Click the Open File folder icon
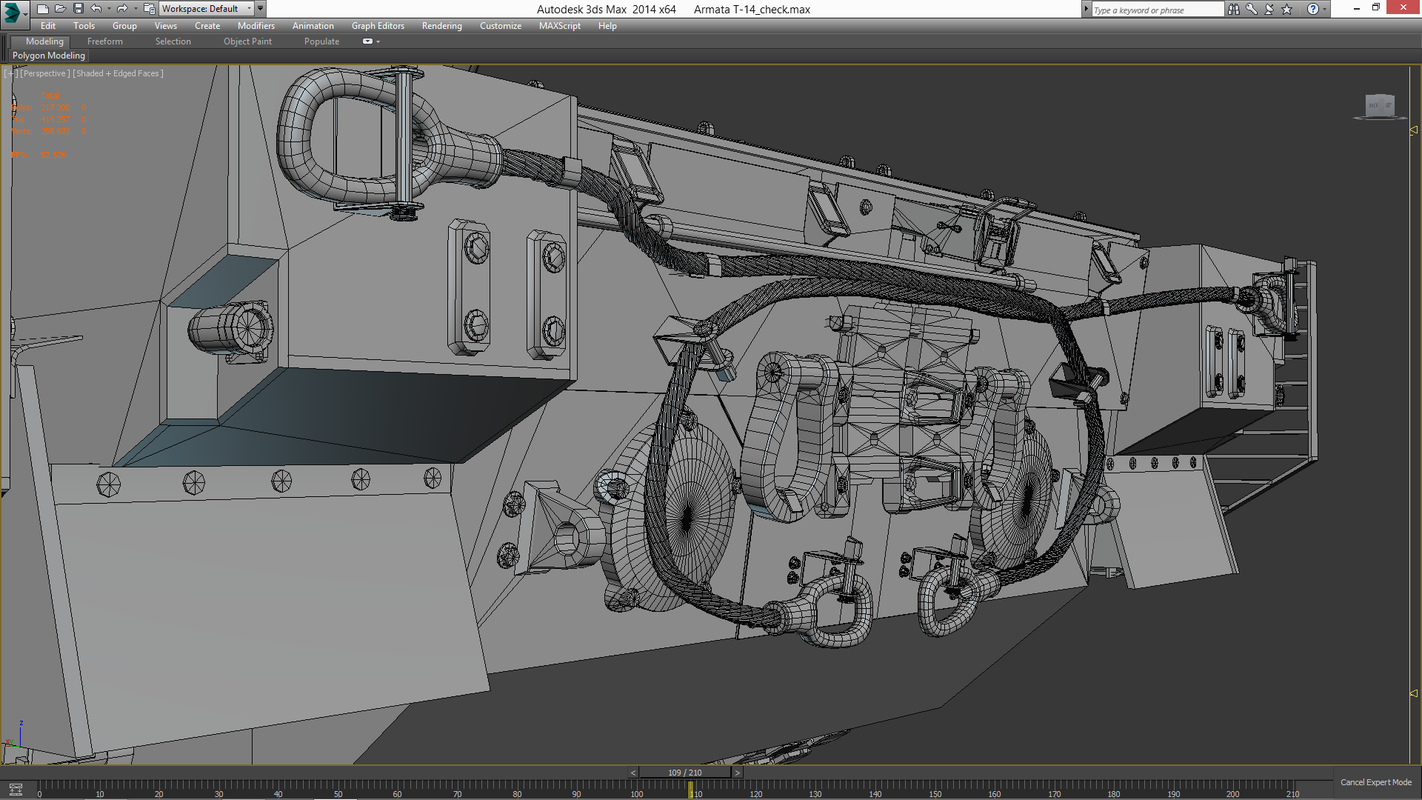The width and height of the screenshot is (1422, 800). pos(60,9)
